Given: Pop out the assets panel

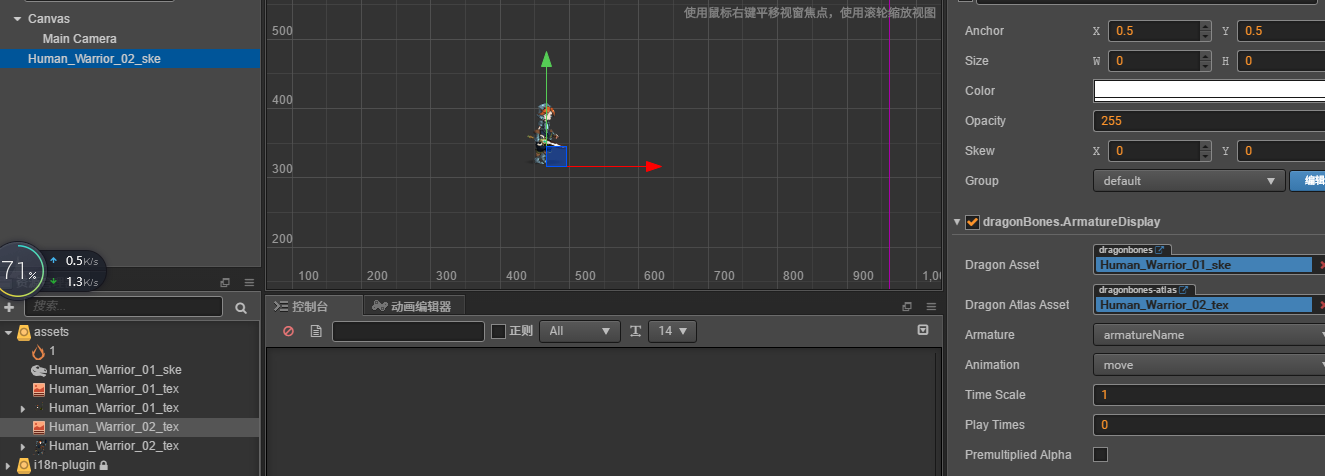Looking at the screenshot, I should tap(225, 283).
